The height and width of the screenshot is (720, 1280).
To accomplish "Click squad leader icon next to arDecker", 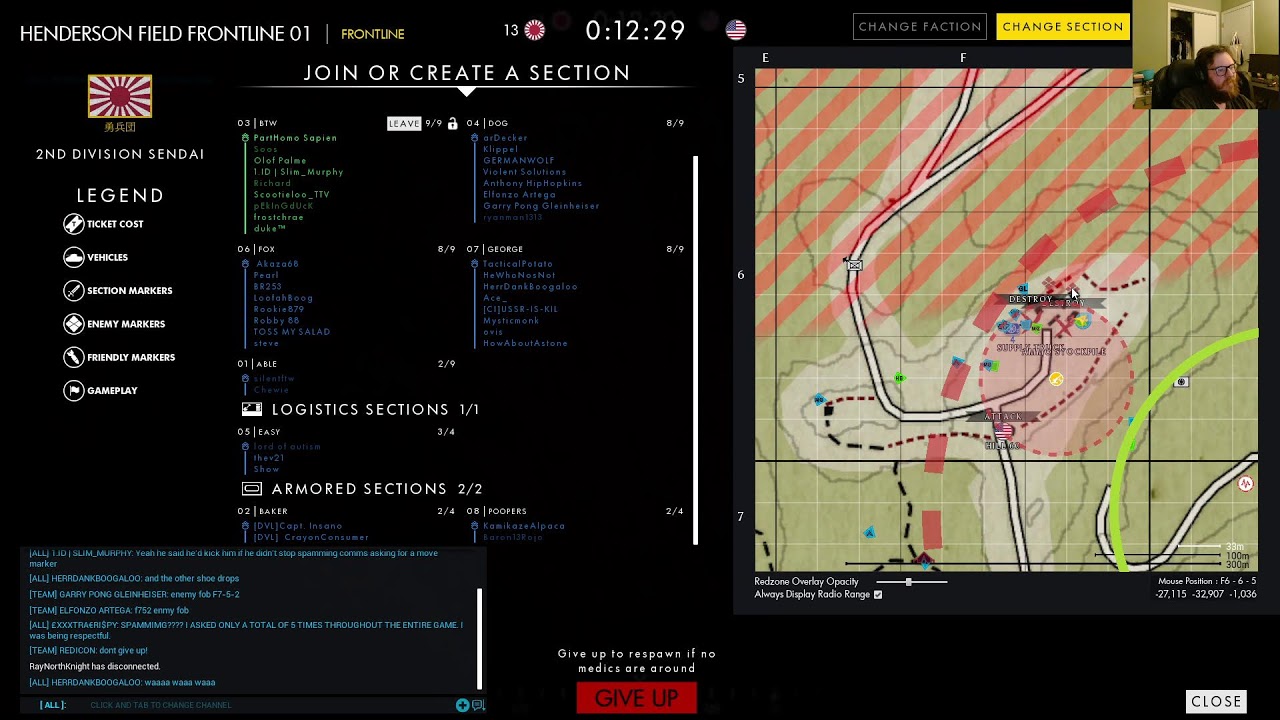I will pyautogui.click(x=476, y=138).
